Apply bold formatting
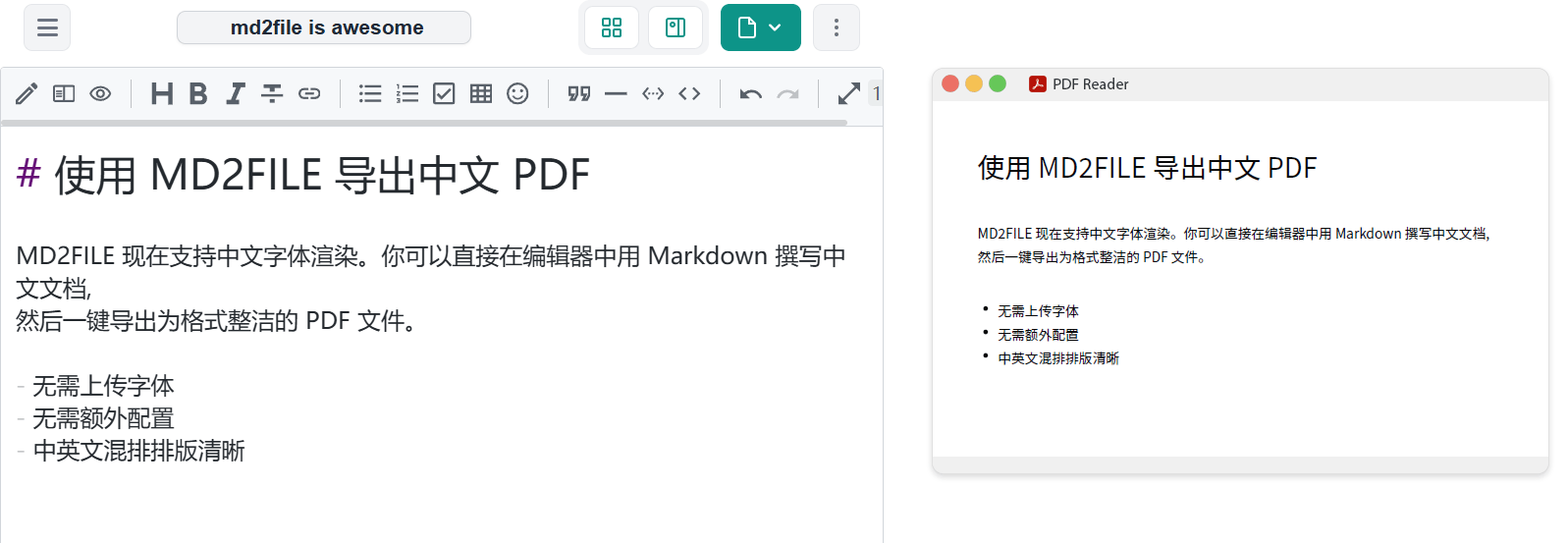 (x=198, y=93)
